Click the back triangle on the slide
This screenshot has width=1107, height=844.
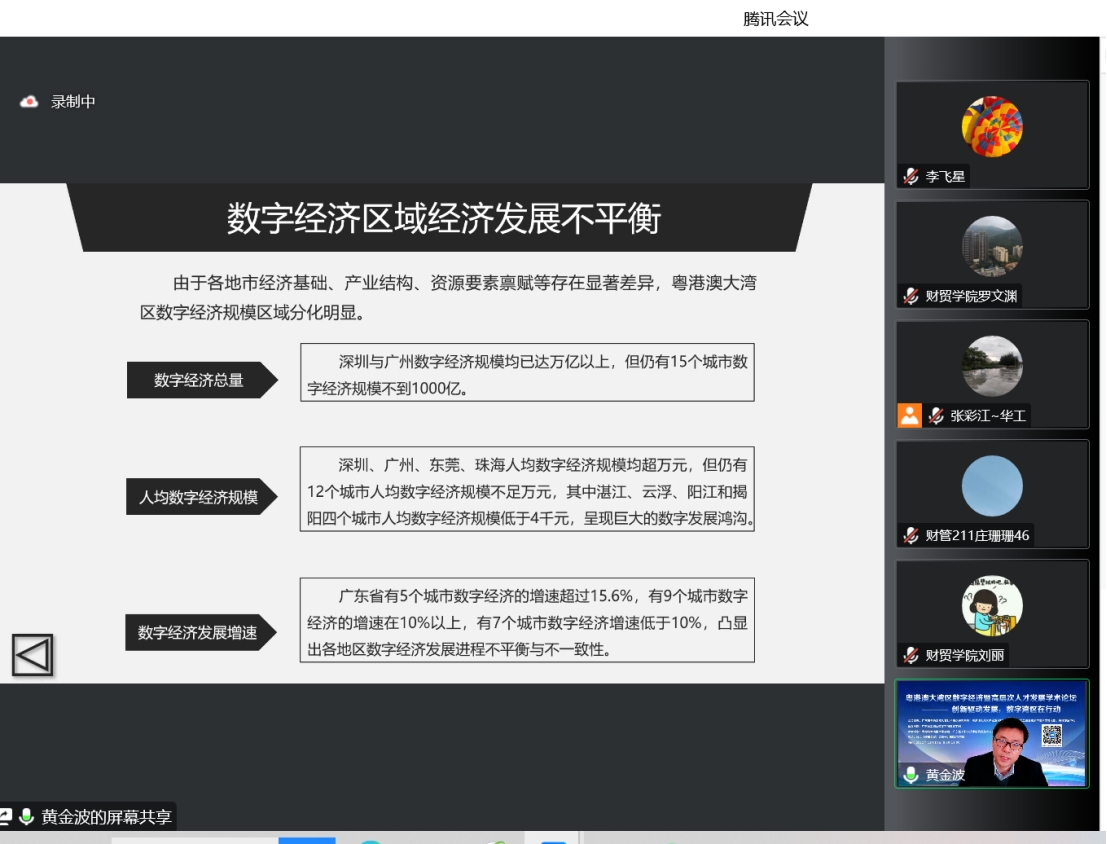(x=32, y=656)
